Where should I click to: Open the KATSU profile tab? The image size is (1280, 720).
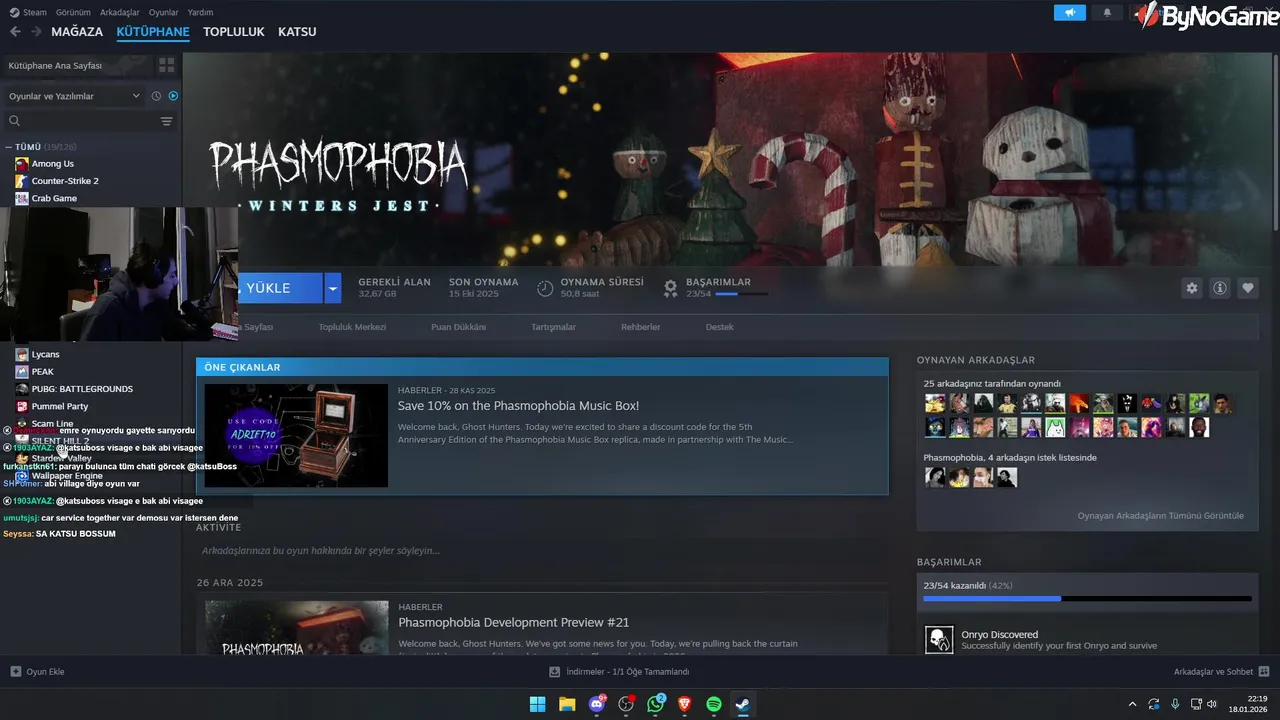point(297,32)
